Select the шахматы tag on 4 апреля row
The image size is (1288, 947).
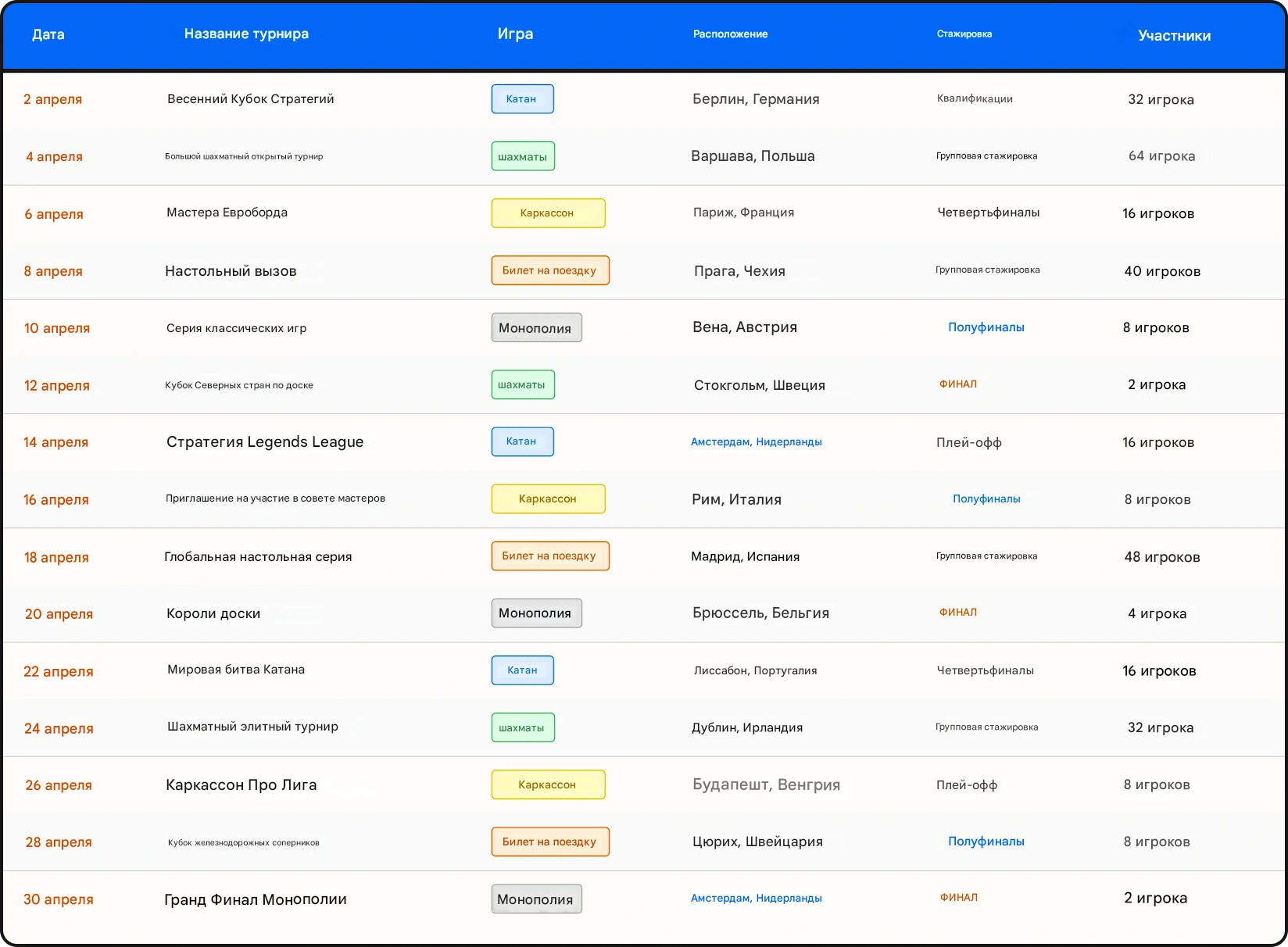coord(523,156)
